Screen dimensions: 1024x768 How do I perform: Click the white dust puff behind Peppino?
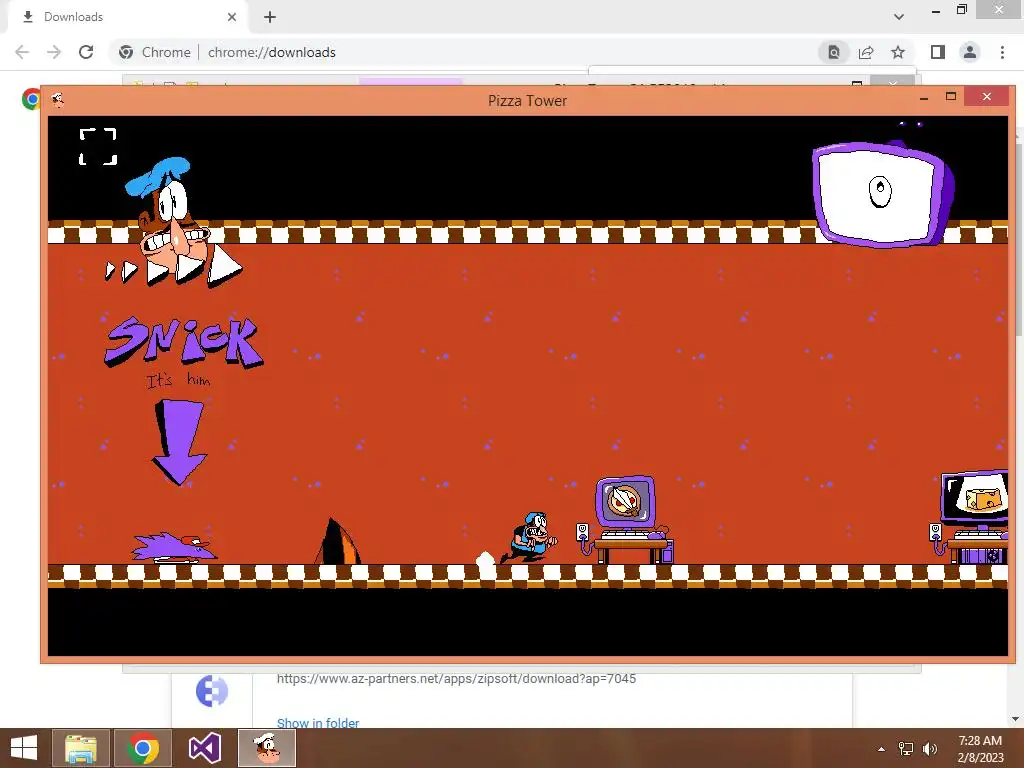pyautogui.click(x=485, y=563)
